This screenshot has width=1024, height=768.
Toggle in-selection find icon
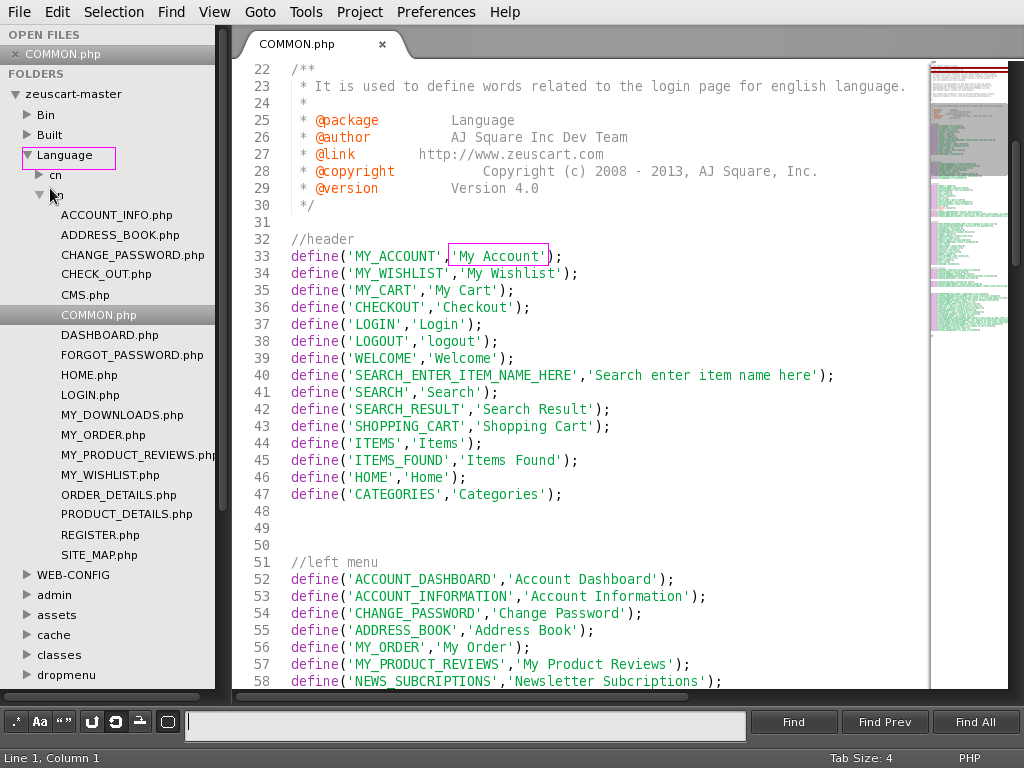pyautogui.click(x=140, y=722)
